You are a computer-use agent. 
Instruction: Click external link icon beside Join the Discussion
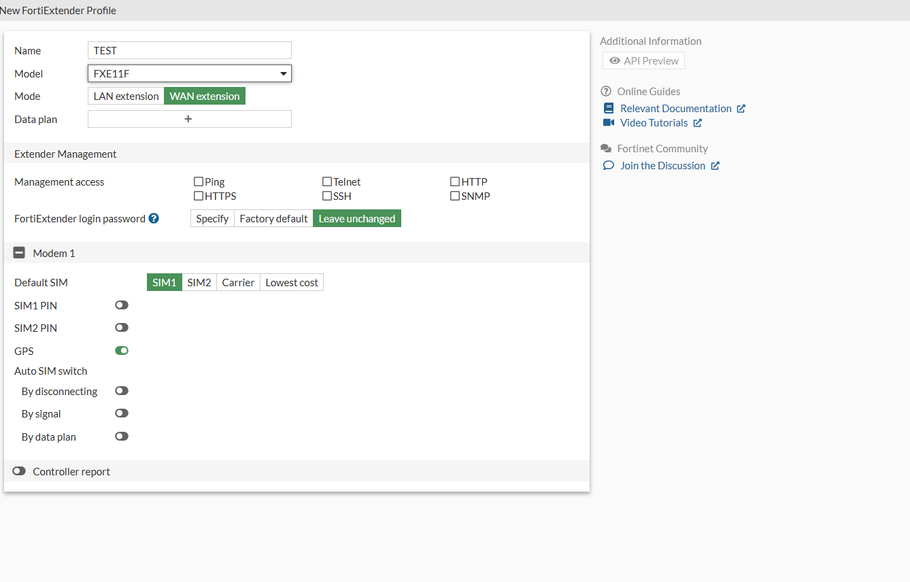pos(715,166)
